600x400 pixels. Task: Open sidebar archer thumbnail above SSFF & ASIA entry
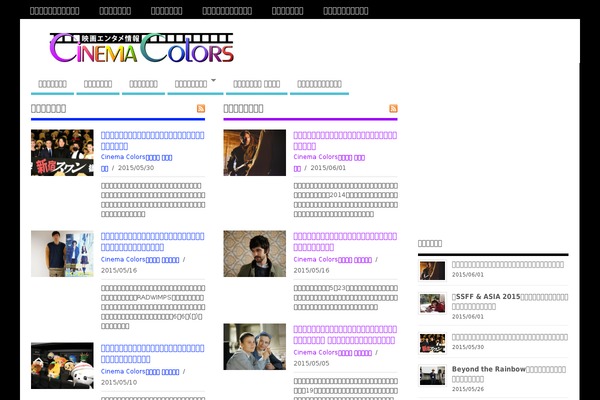click(x=432, y=271)
